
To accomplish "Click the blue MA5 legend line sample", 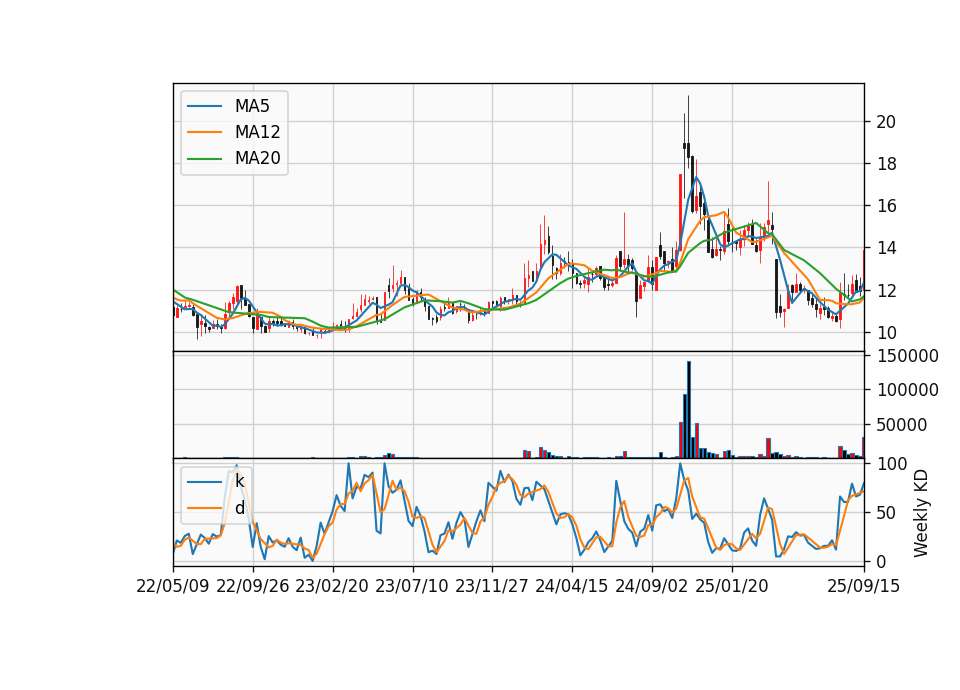I will click(x=204, y=106).
